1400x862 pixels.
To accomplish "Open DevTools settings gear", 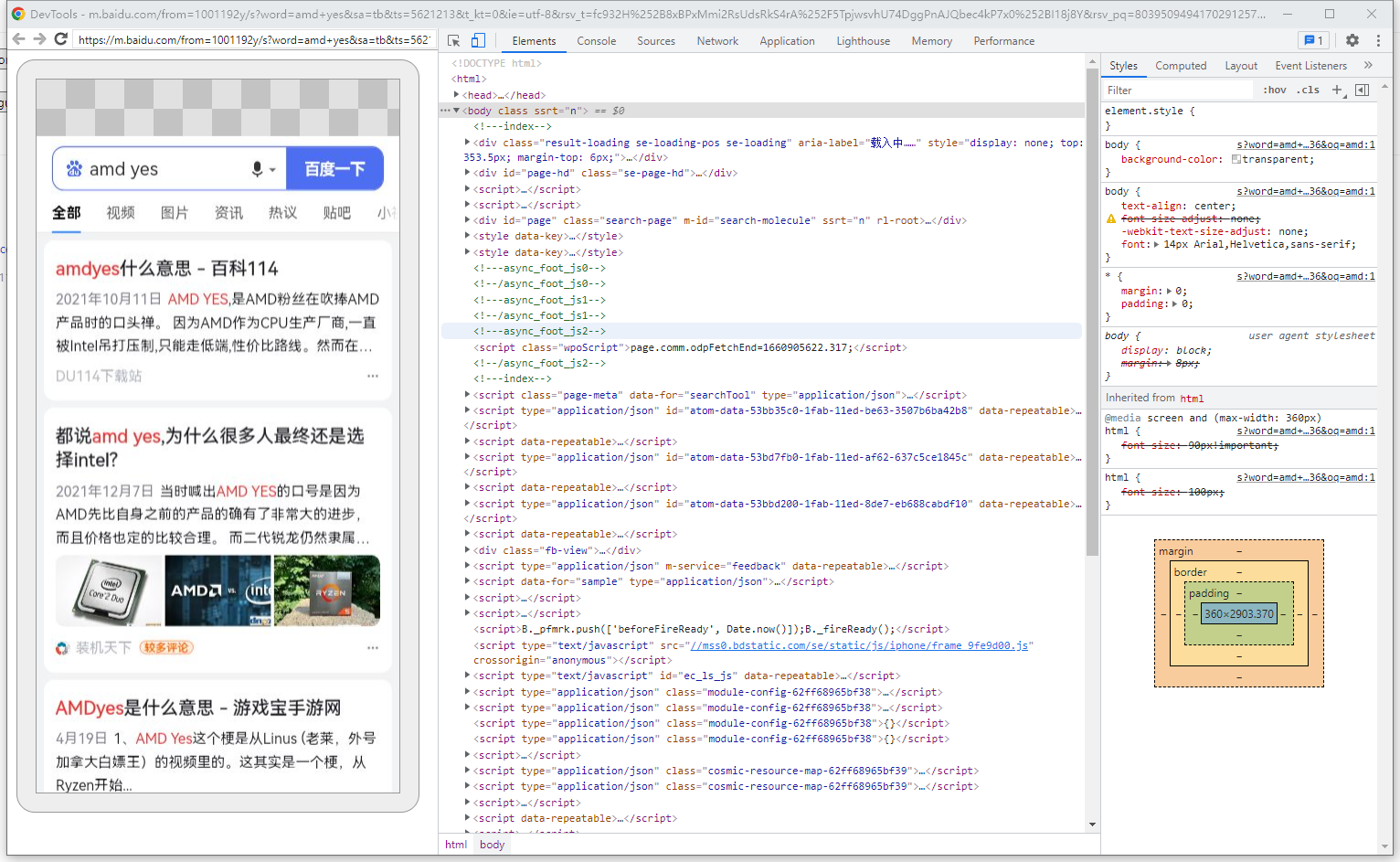I will [1352, 40].
